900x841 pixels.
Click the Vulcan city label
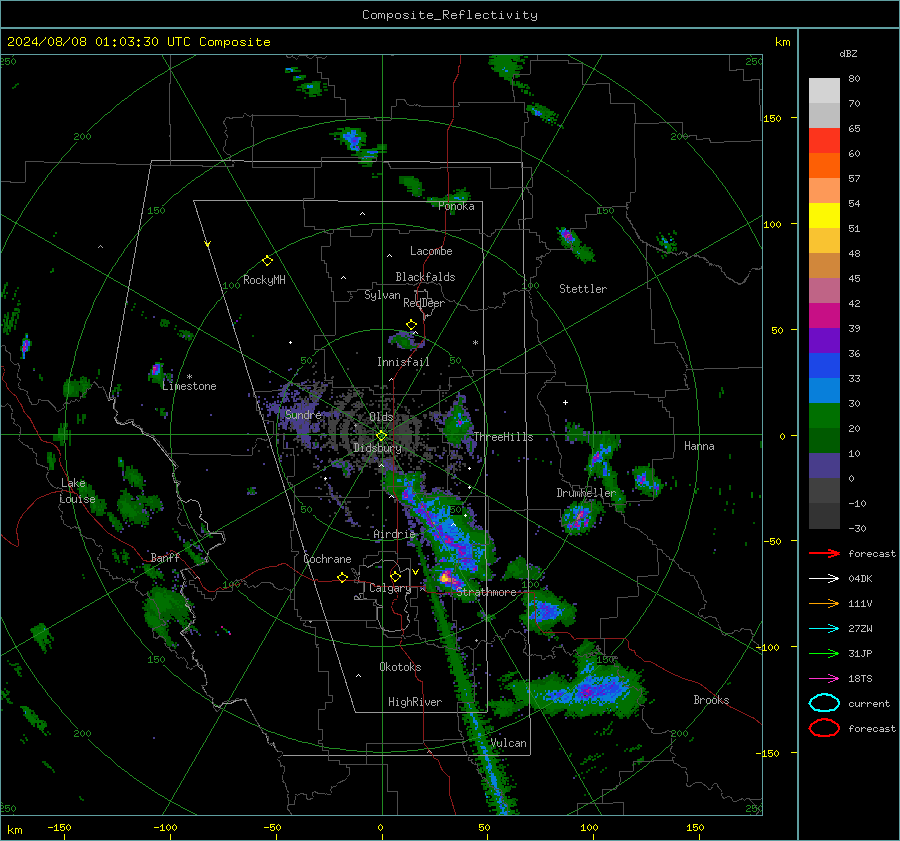508,743
